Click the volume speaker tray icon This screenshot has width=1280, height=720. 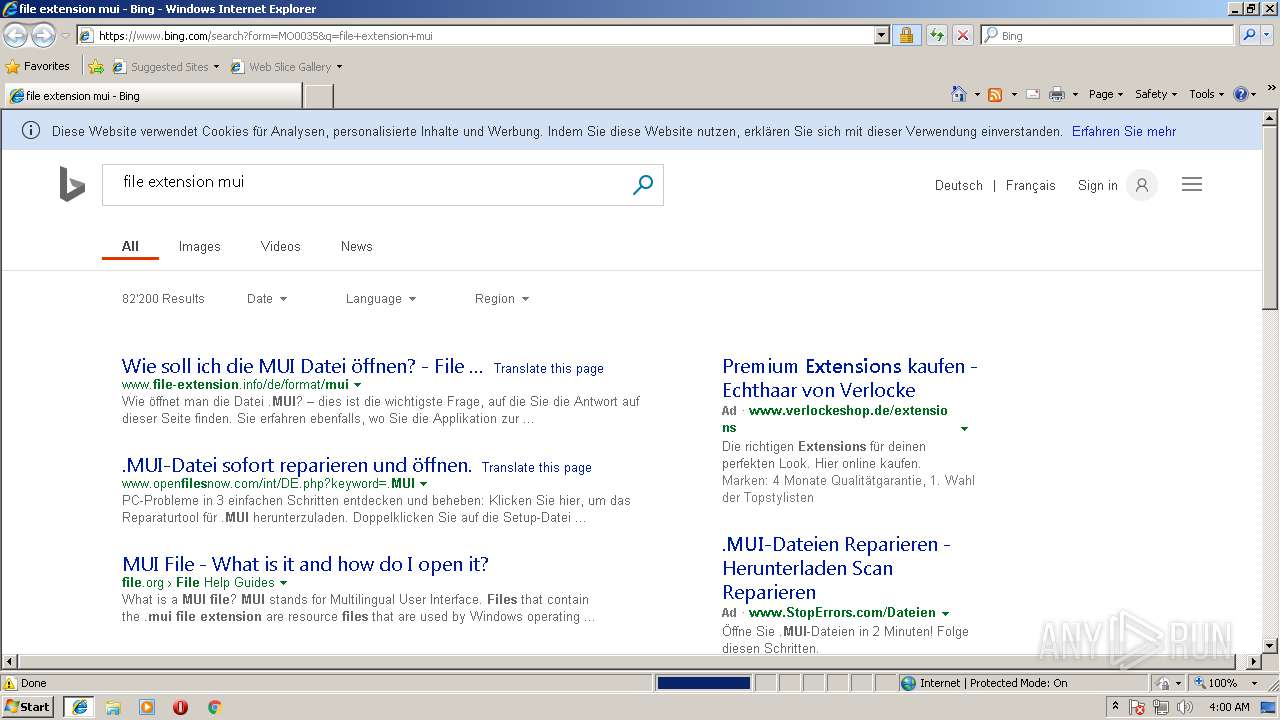[1185, 707]
